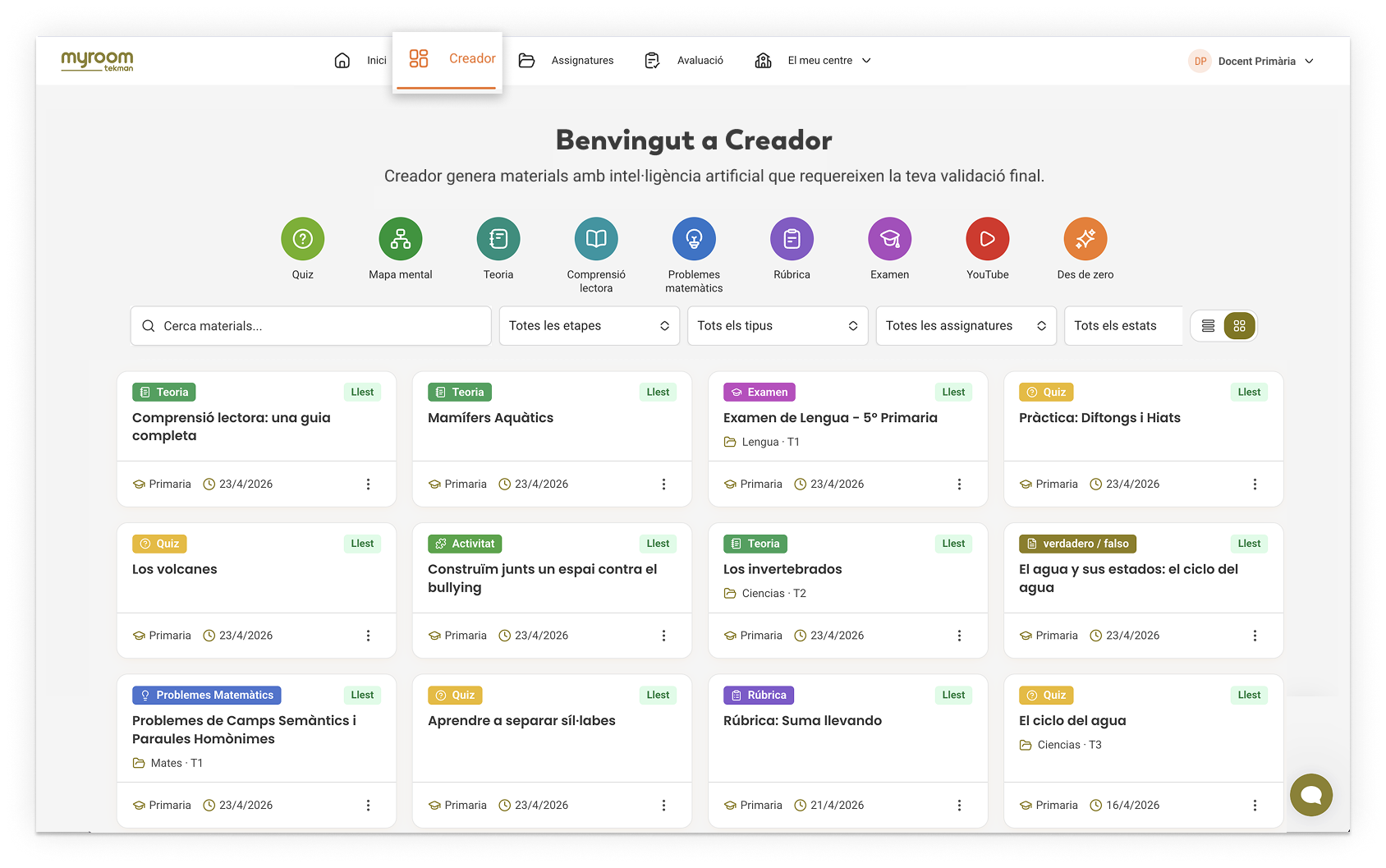Click the Rúbrica creation icon

[792, 239]
